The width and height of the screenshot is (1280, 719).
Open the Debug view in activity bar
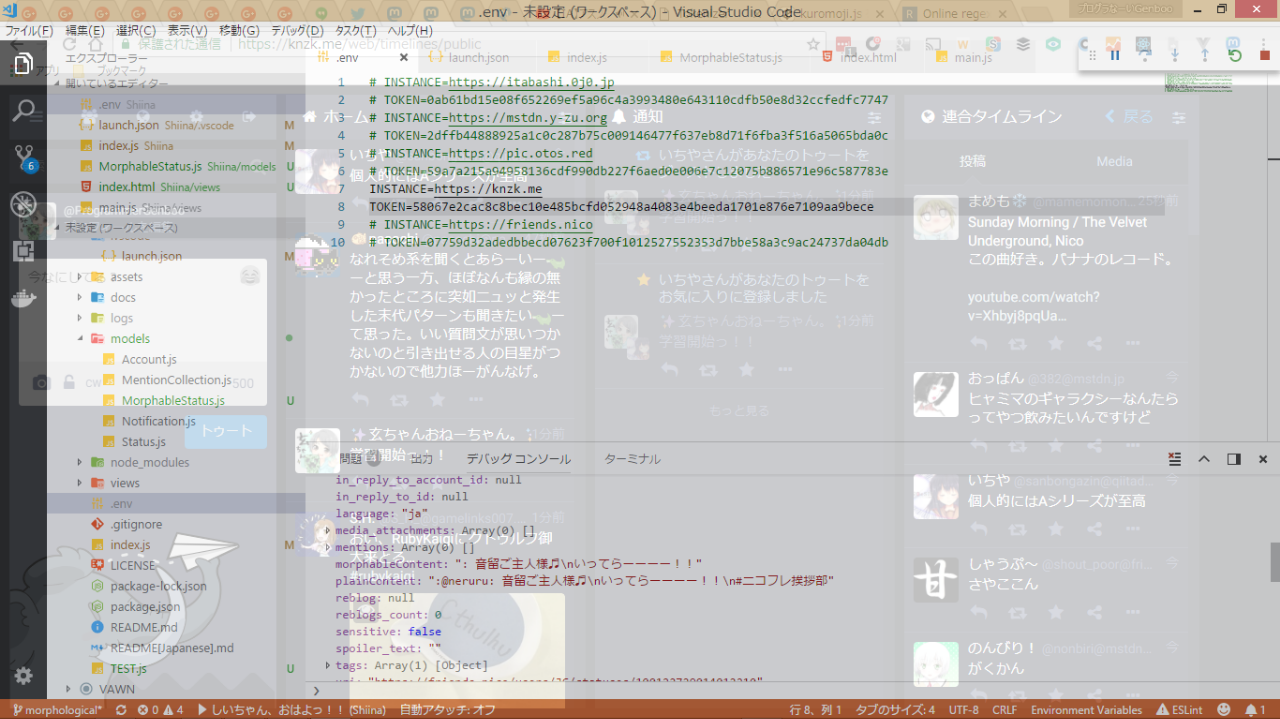point(23,205)
